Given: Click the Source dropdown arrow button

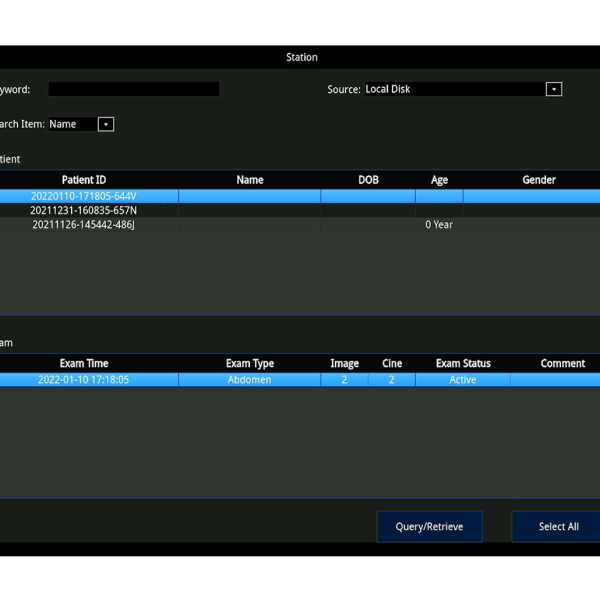Looking at the screenshot, I should [553, 89].
